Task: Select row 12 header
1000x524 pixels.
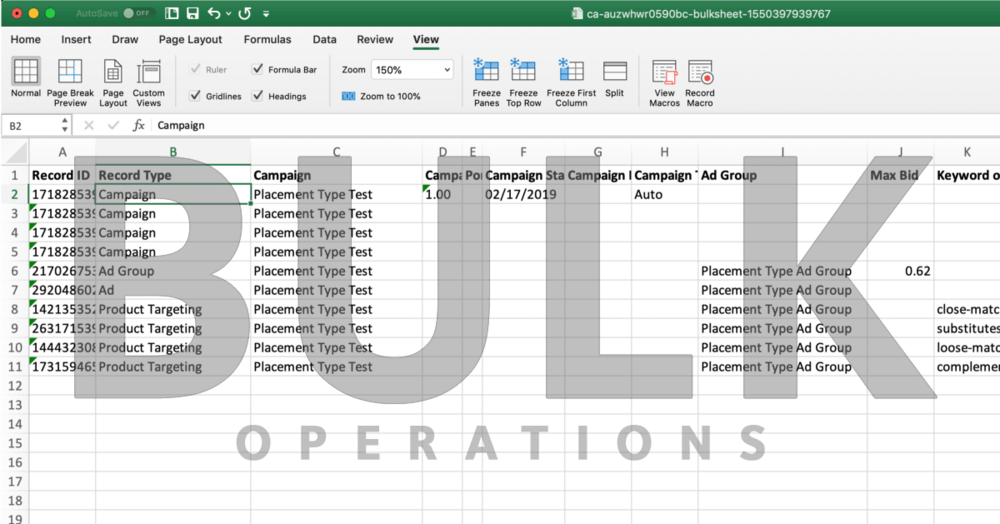Action: (15, 386)
